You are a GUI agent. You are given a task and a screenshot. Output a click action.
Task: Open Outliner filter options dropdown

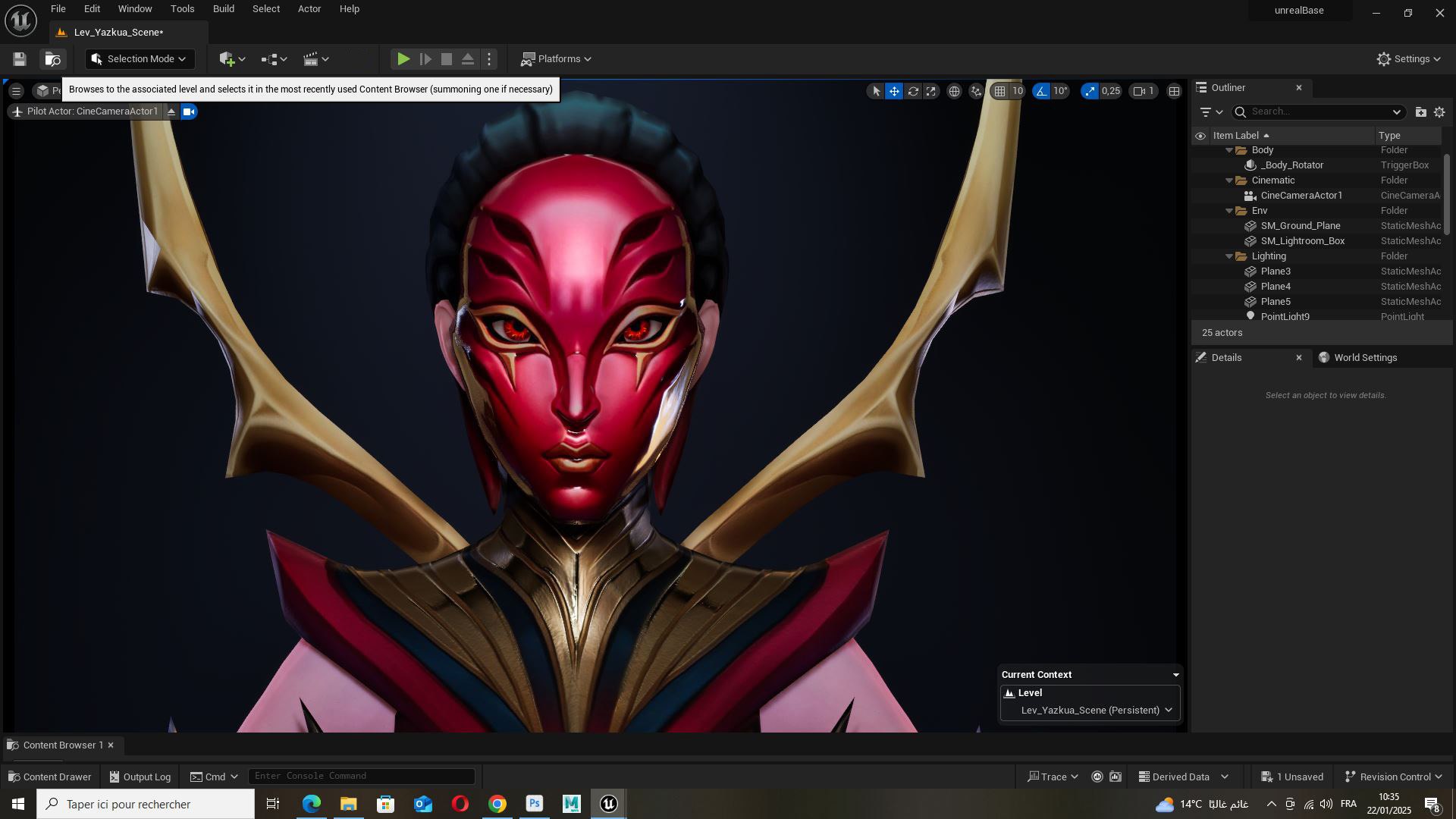pos(1211,112)
